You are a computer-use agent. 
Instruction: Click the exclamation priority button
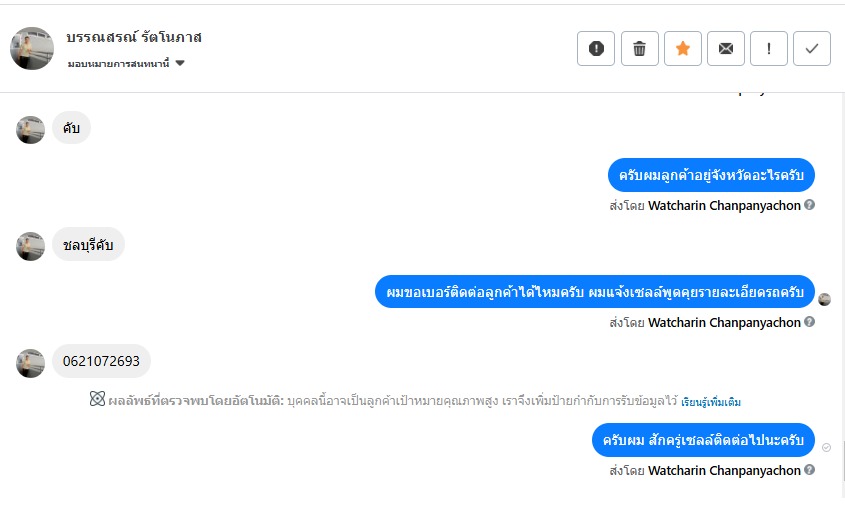pyautogui.click(x=769, y=48)
